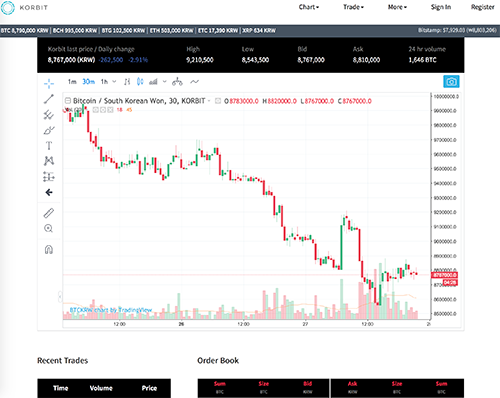Switch chart style to bars

(x=127, y=82)
